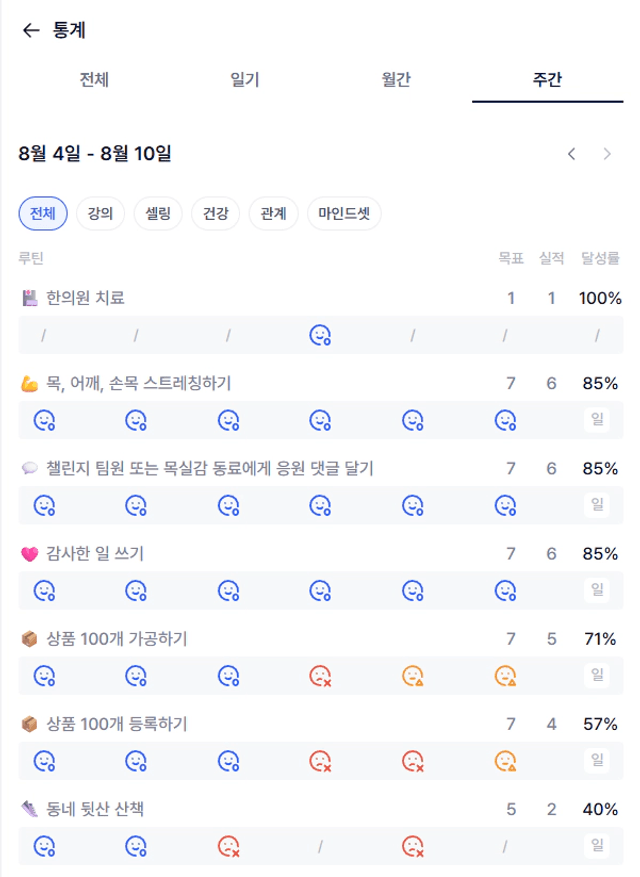Click the red failed face in 상품 100개 가공하기 row
This screenshot has width=640, height=877.
click(320, 676)
